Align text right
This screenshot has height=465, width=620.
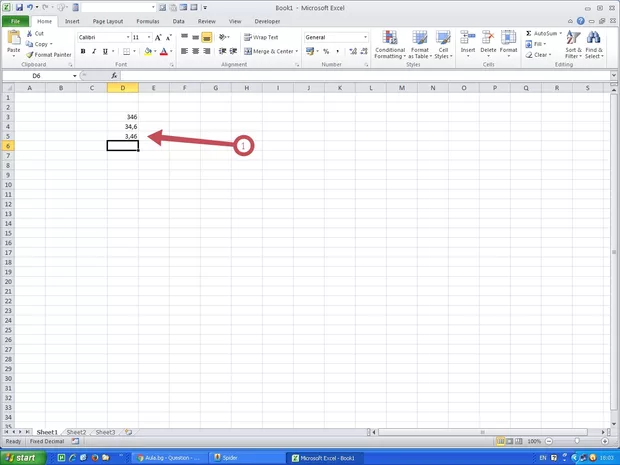point(206,51)
